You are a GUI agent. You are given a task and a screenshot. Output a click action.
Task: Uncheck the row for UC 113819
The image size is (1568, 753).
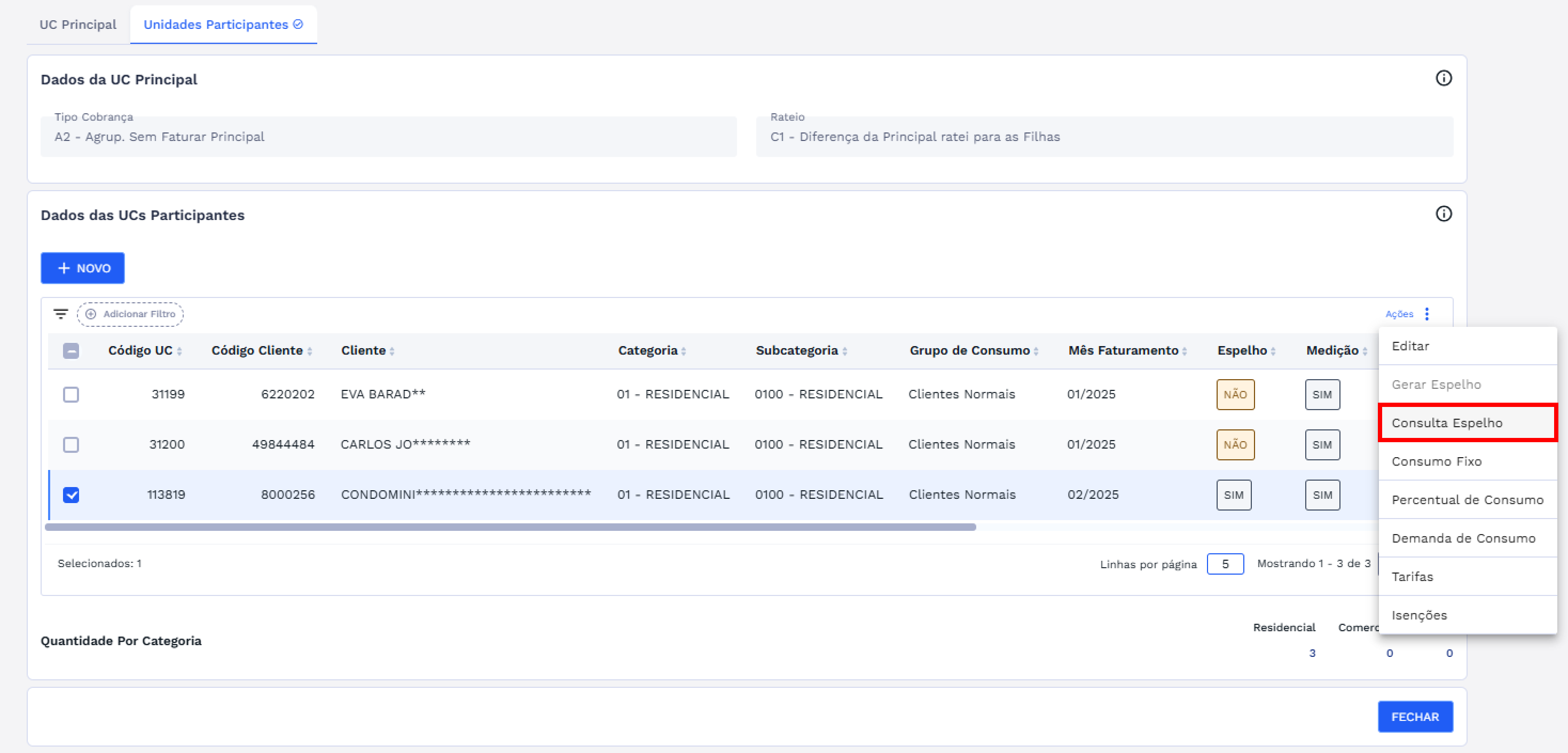click(x=71, y=495)
